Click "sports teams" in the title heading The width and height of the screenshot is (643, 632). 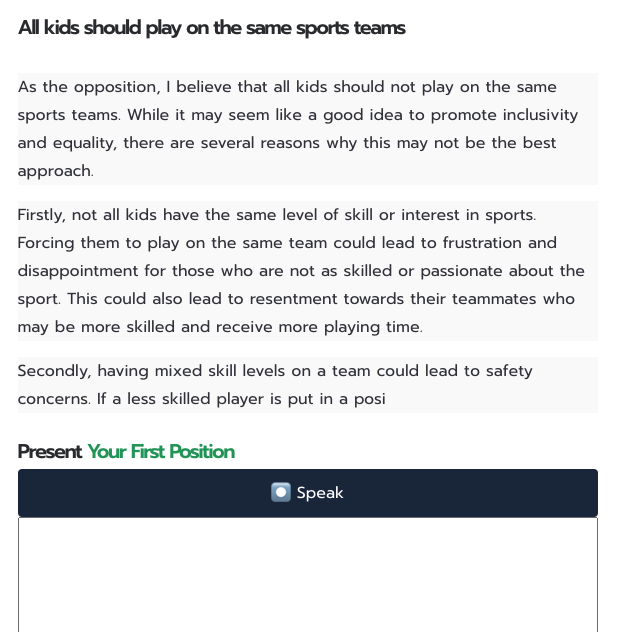click(351, 28)
